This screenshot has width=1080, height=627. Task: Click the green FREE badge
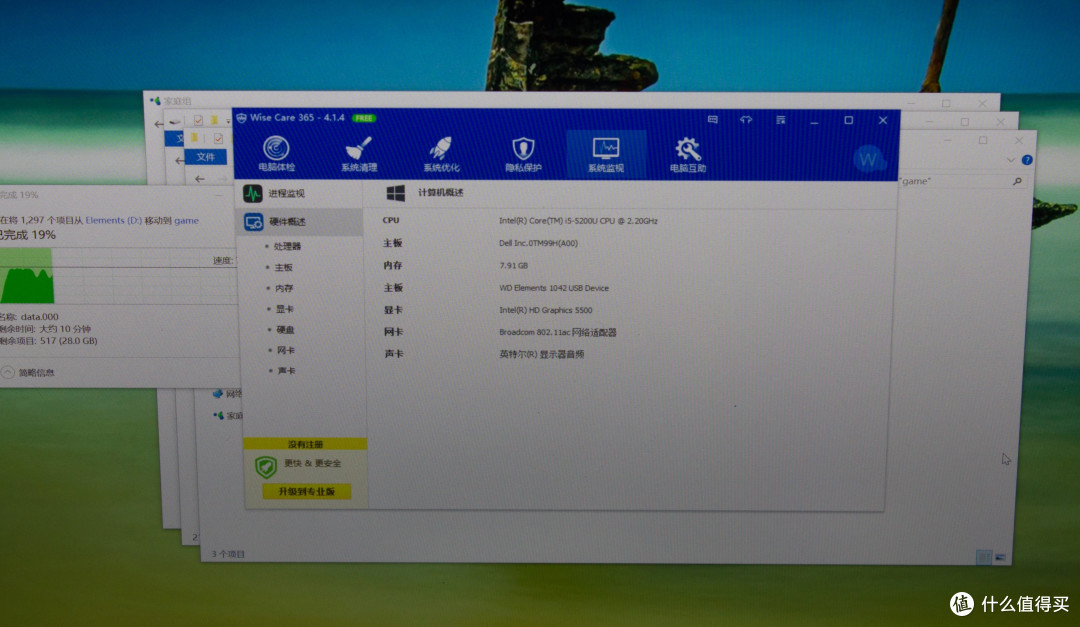pyautogui.click(x=364, y=118)
